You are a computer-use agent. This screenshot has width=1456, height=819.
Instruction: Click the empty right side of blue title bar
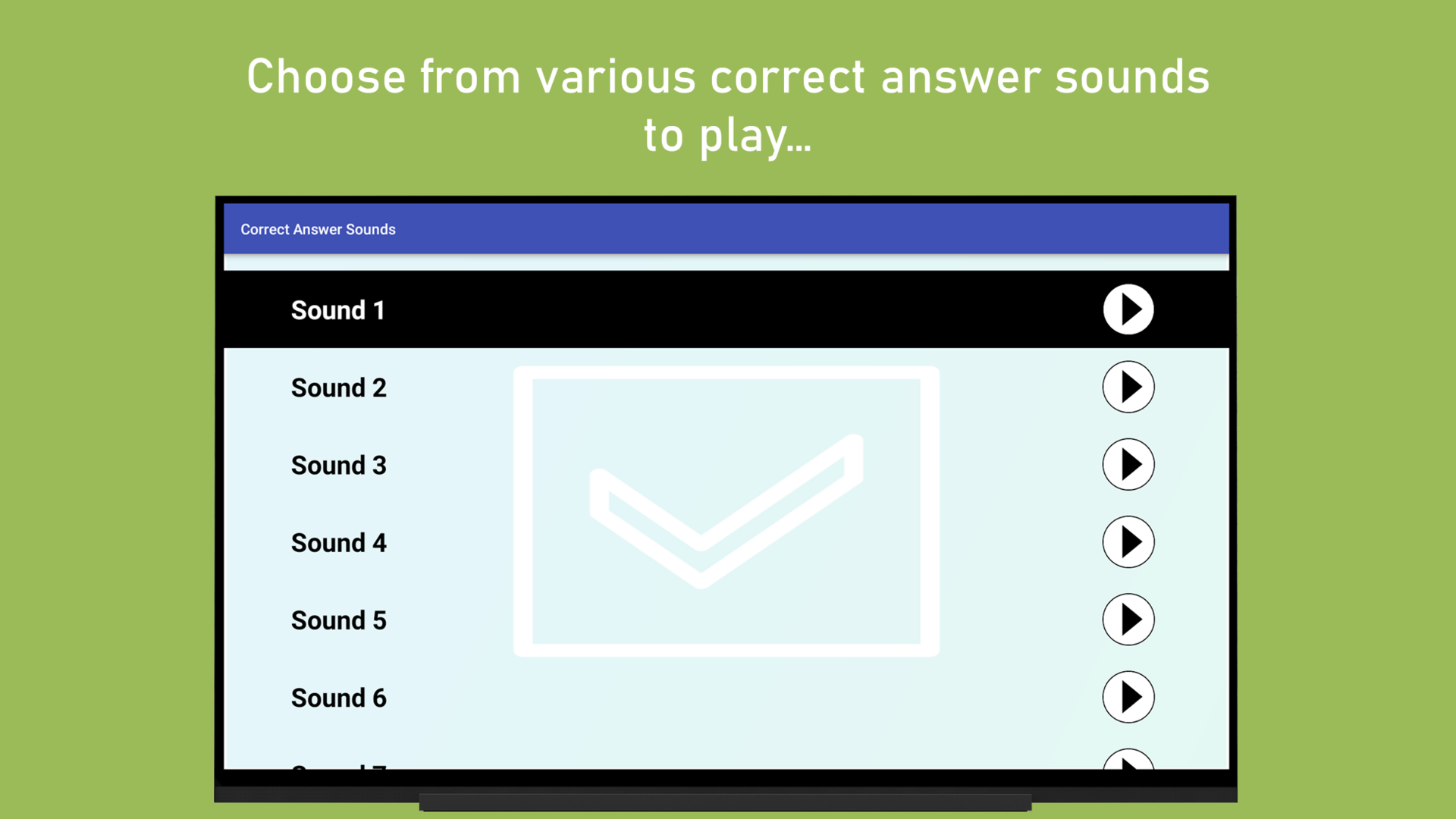click(x=910, y=229)
